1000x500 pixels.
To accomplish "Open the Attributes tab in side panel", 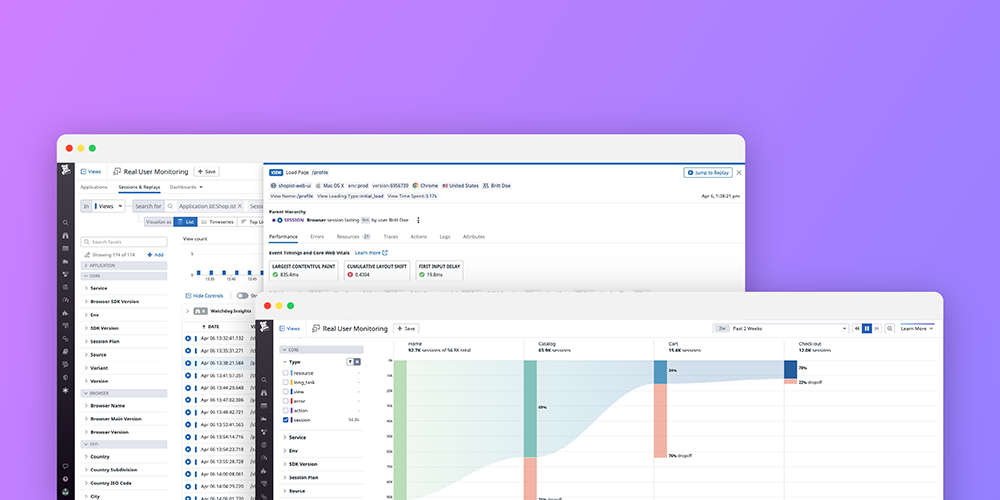I will pyautogui.click(x=474, y=237).
